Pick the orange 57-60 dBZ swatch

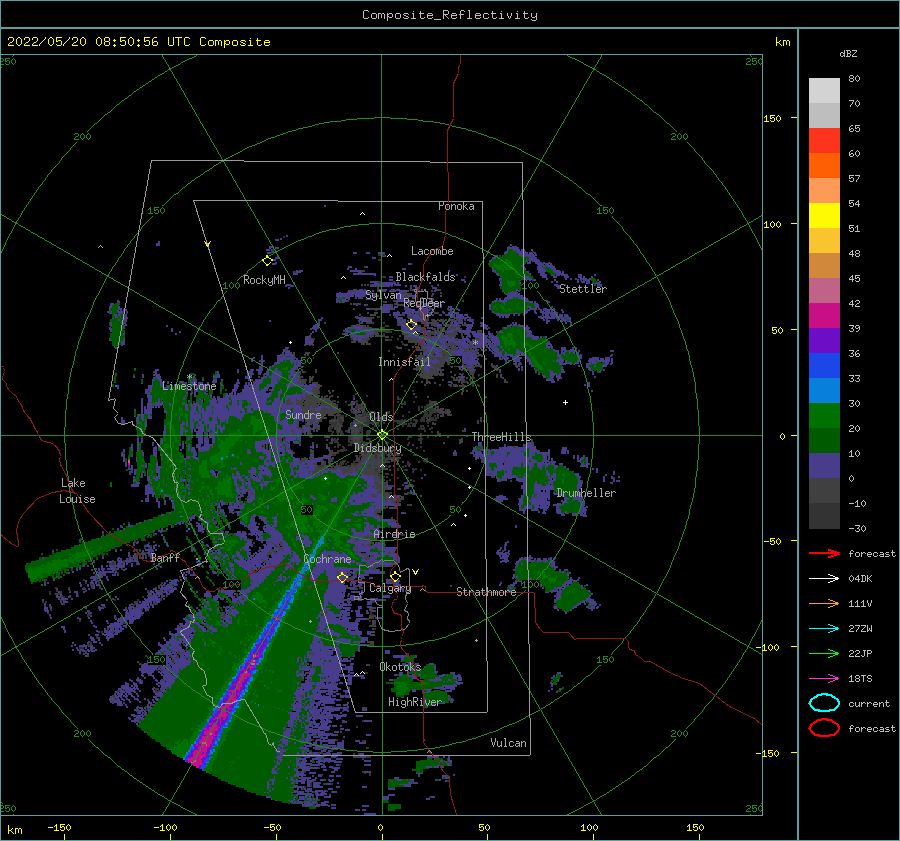tap(824, 165)
